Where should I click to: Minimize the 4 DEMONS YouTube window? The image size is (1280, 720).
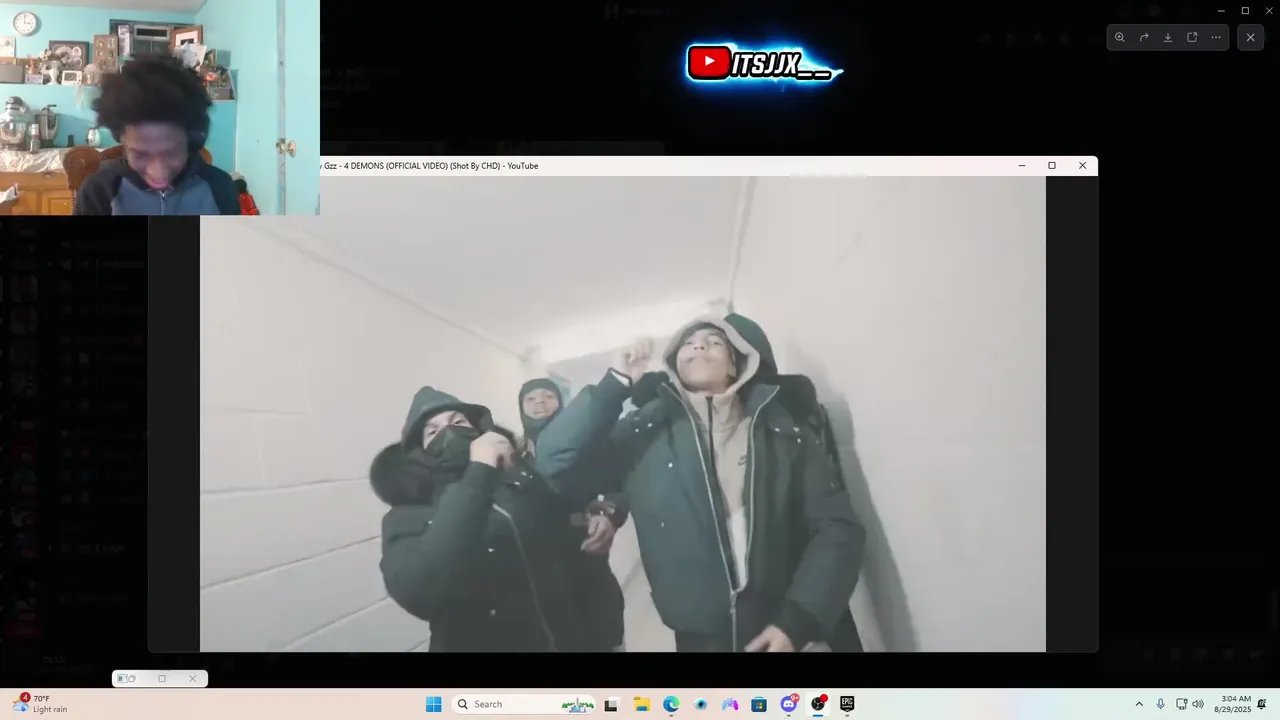[1021, 166]
